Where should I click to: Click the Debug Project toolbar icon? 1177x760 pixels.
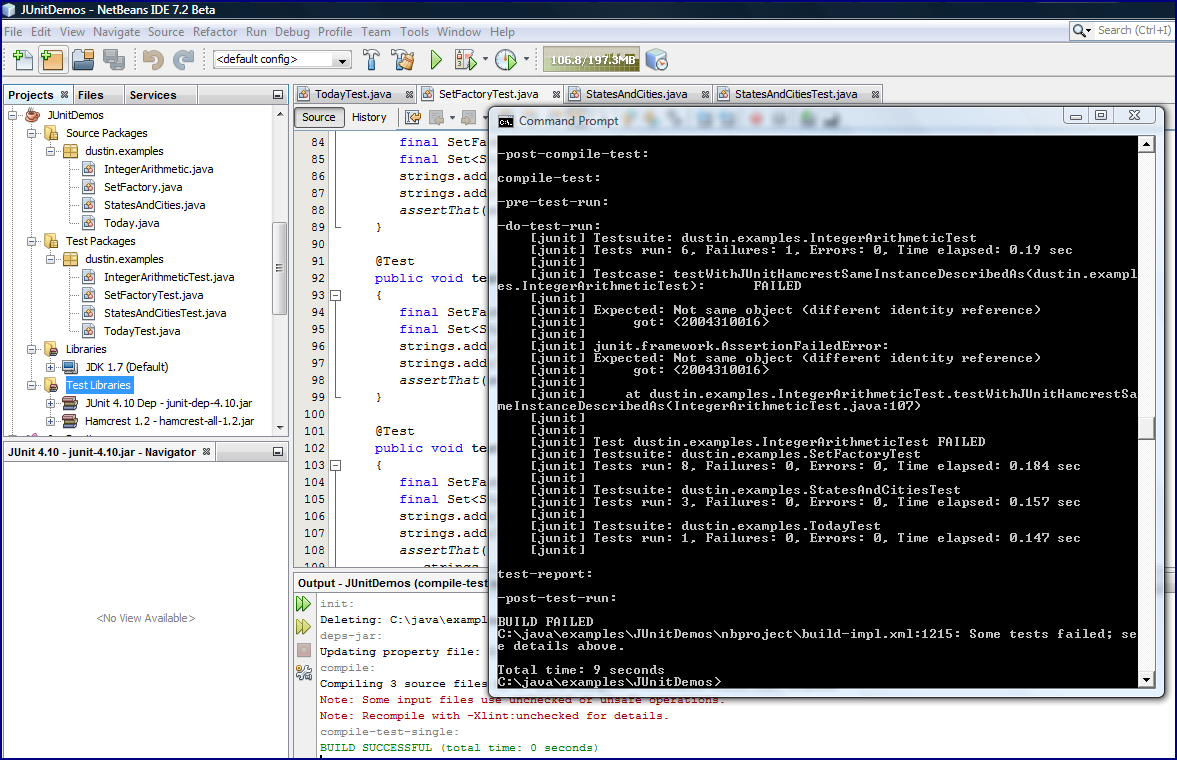465,59
